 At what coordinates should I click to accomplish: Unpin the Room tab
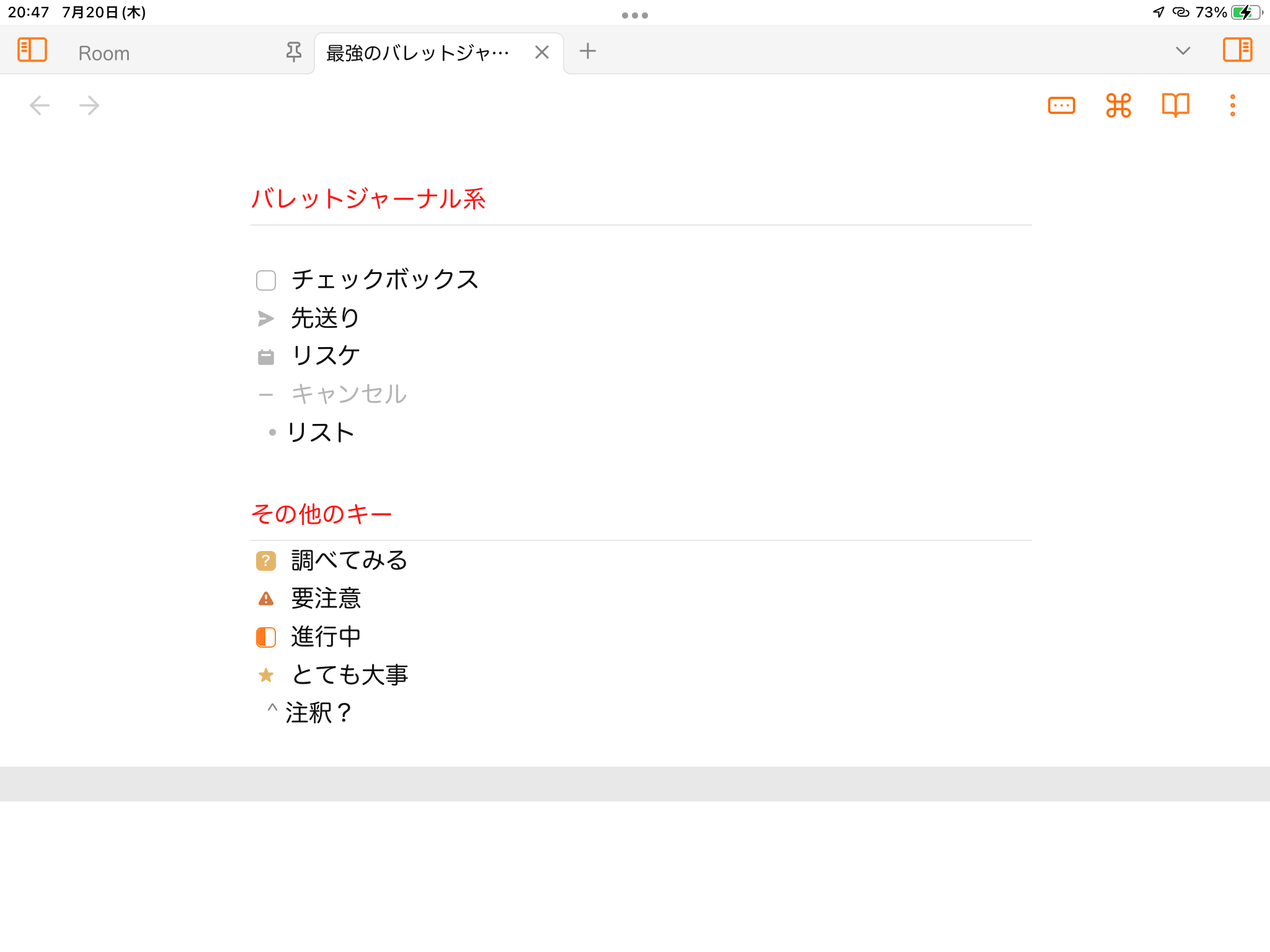click(x=294, y=52)
